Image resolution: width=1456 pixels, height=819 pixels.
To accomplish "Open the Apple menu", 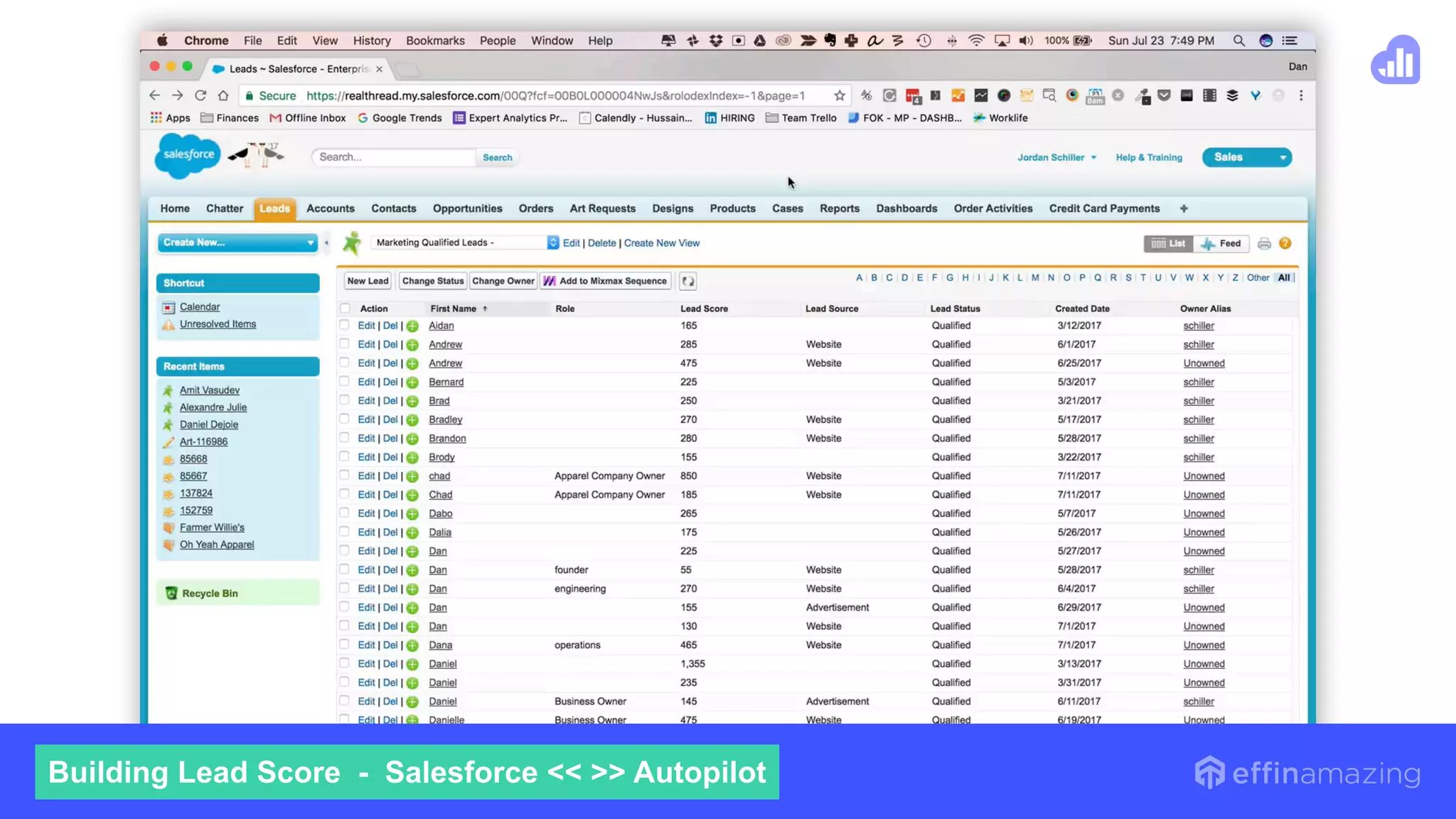I will (x=162, y=41).
